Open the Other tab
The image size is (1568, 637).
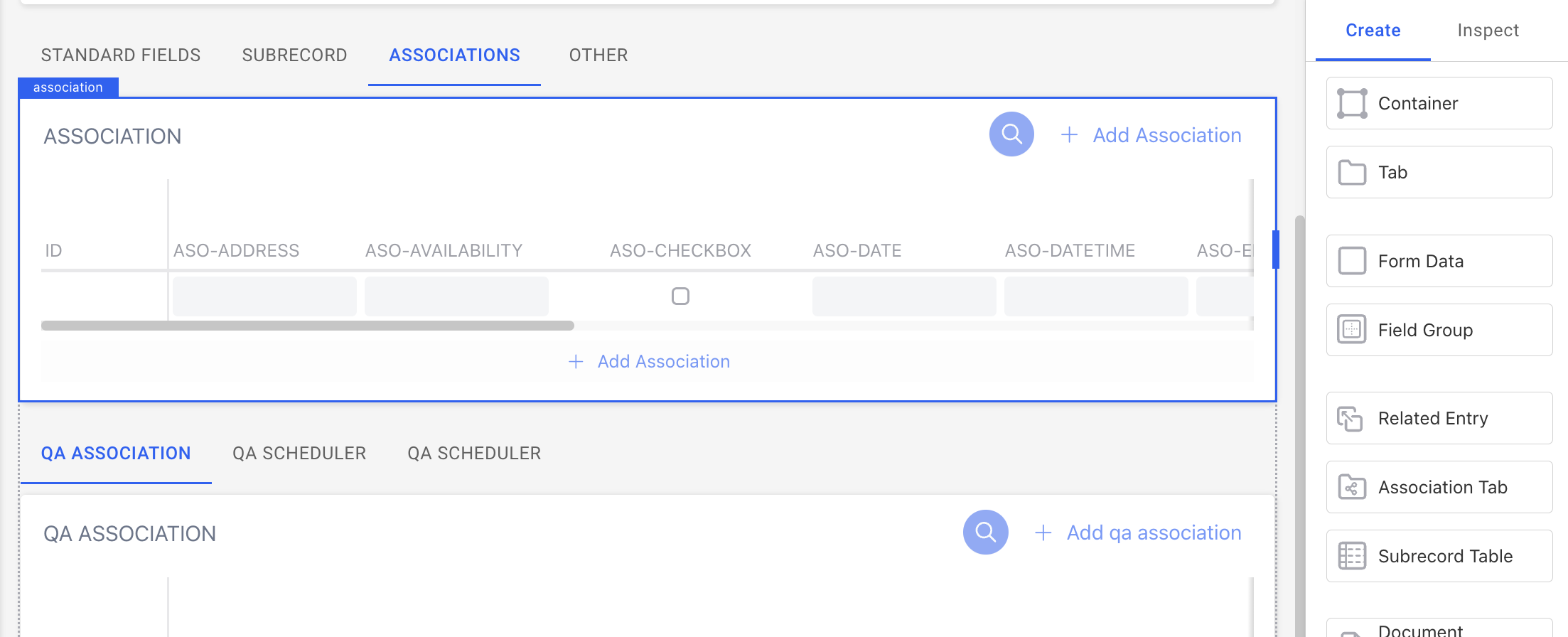[598, 55]
